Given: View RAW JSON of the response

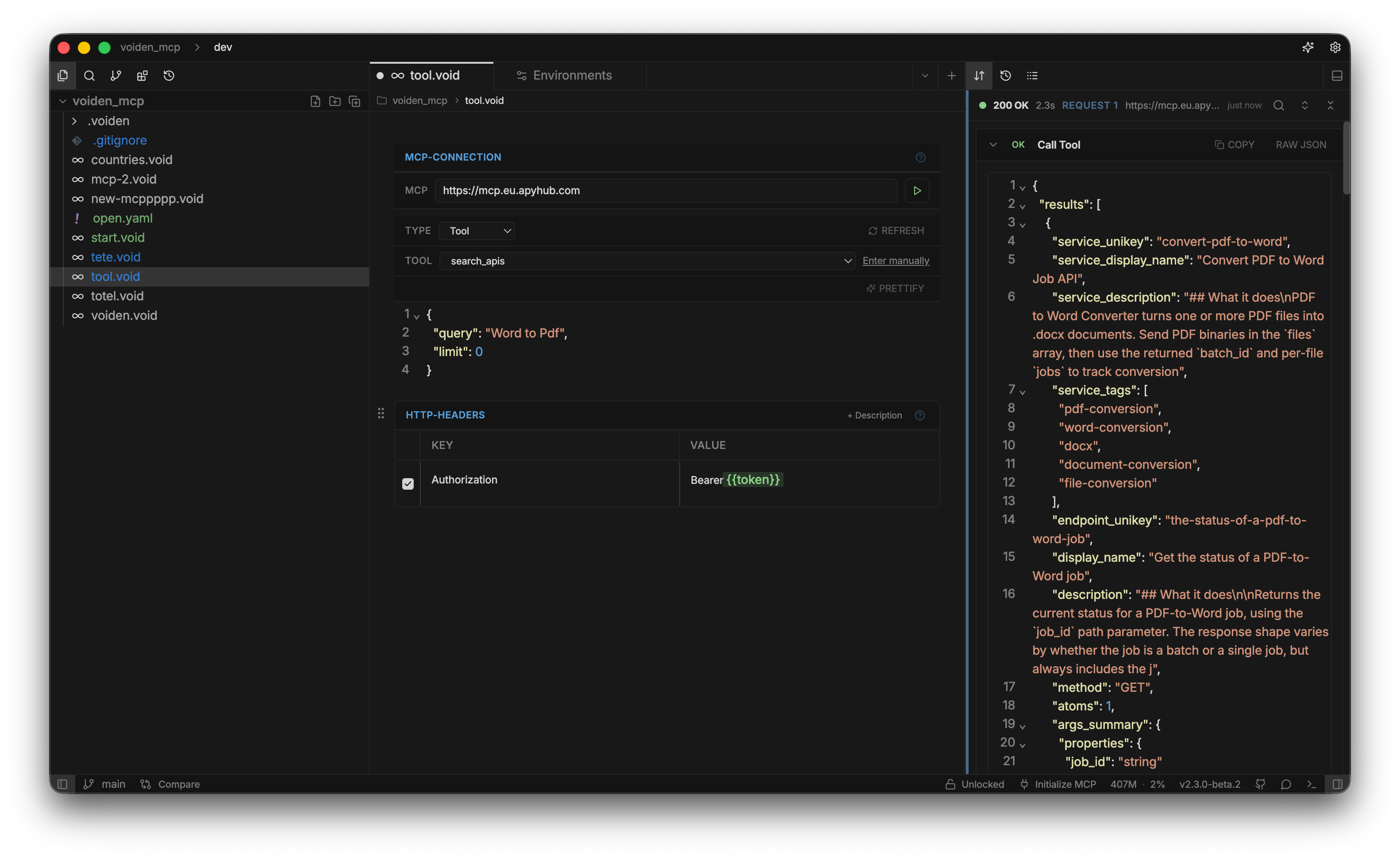Looking at the screenshot, I should pyautogui.click(x=1300, y=145).
